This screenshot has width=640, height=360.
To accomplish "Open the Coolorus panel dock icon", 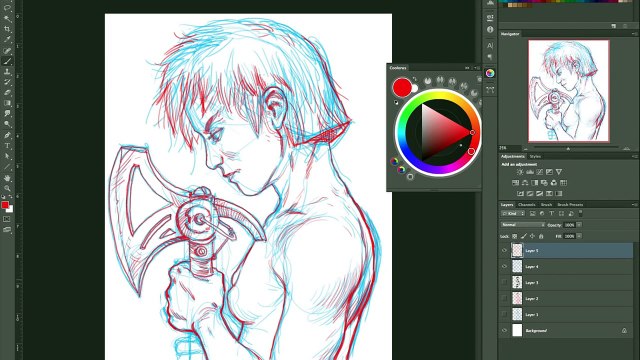I will pos(490,73).
